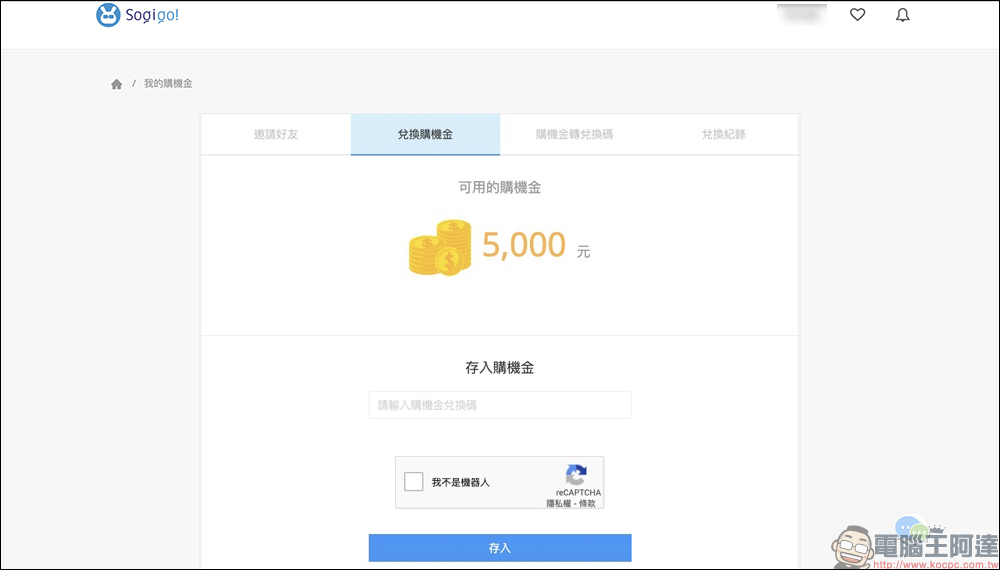1000x570 pixels.
Task: Click the blue 存入 button
Action: tap(500, 548)
